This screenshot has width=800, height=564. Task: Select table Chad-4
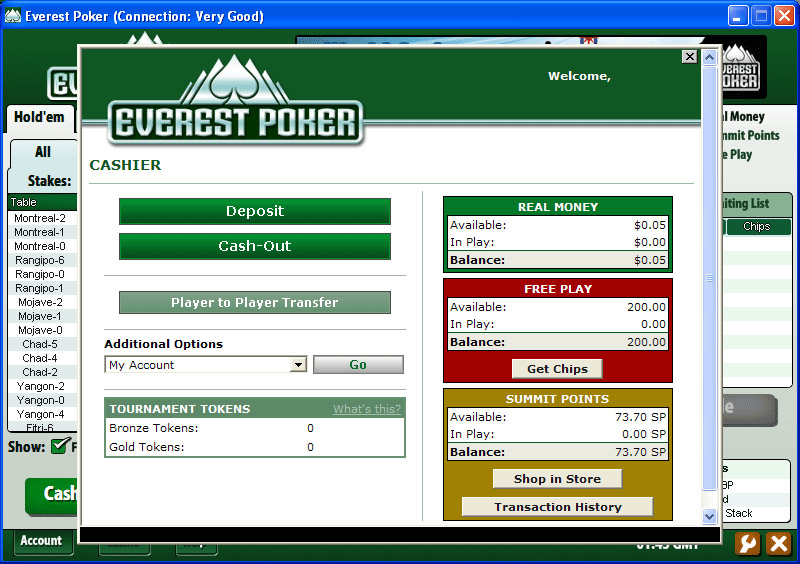40,358
